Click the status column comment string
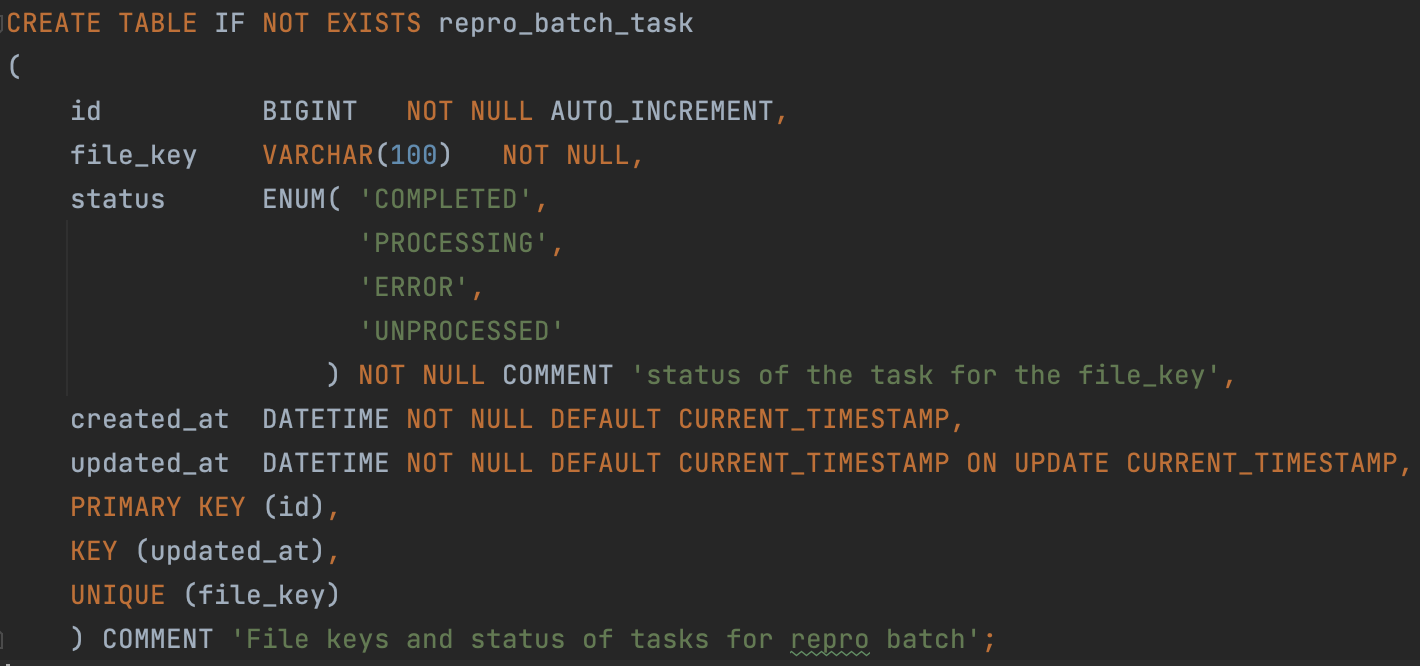Image resolution: width=1420 pixels, height=666 pixels. [927, 375]
